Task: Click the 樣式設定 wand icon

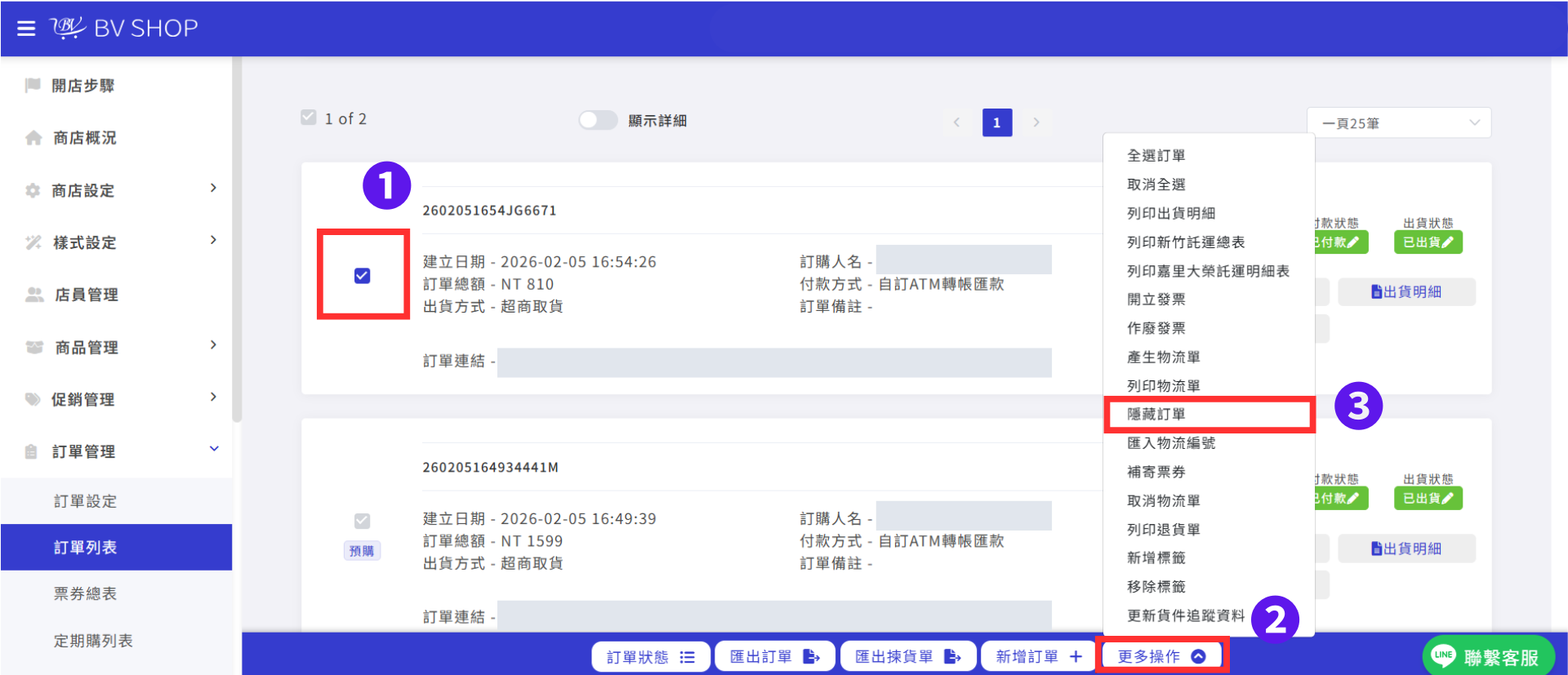Action: (x=33, y=242)
